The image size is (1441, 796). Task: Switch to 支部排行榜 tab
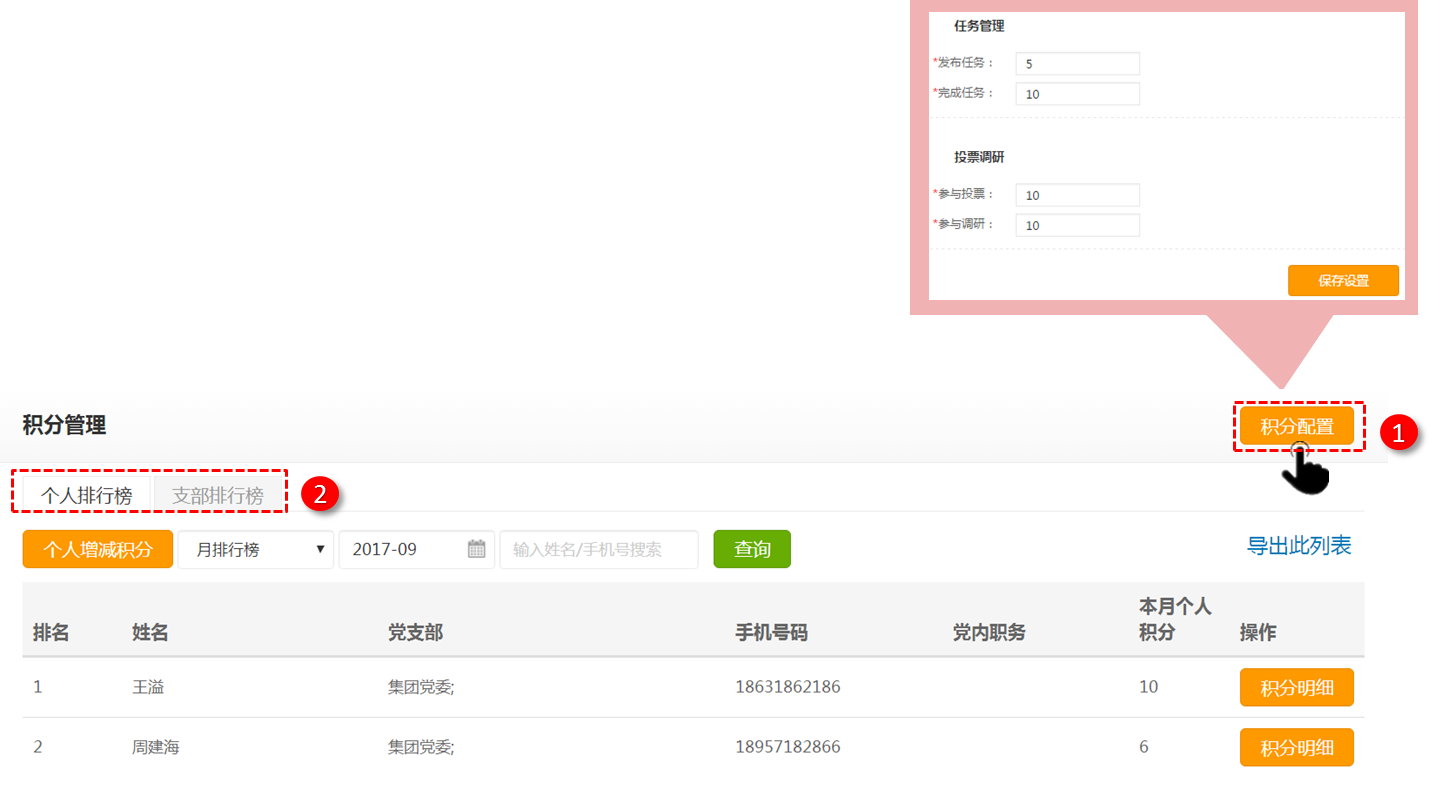coord(218,495)
